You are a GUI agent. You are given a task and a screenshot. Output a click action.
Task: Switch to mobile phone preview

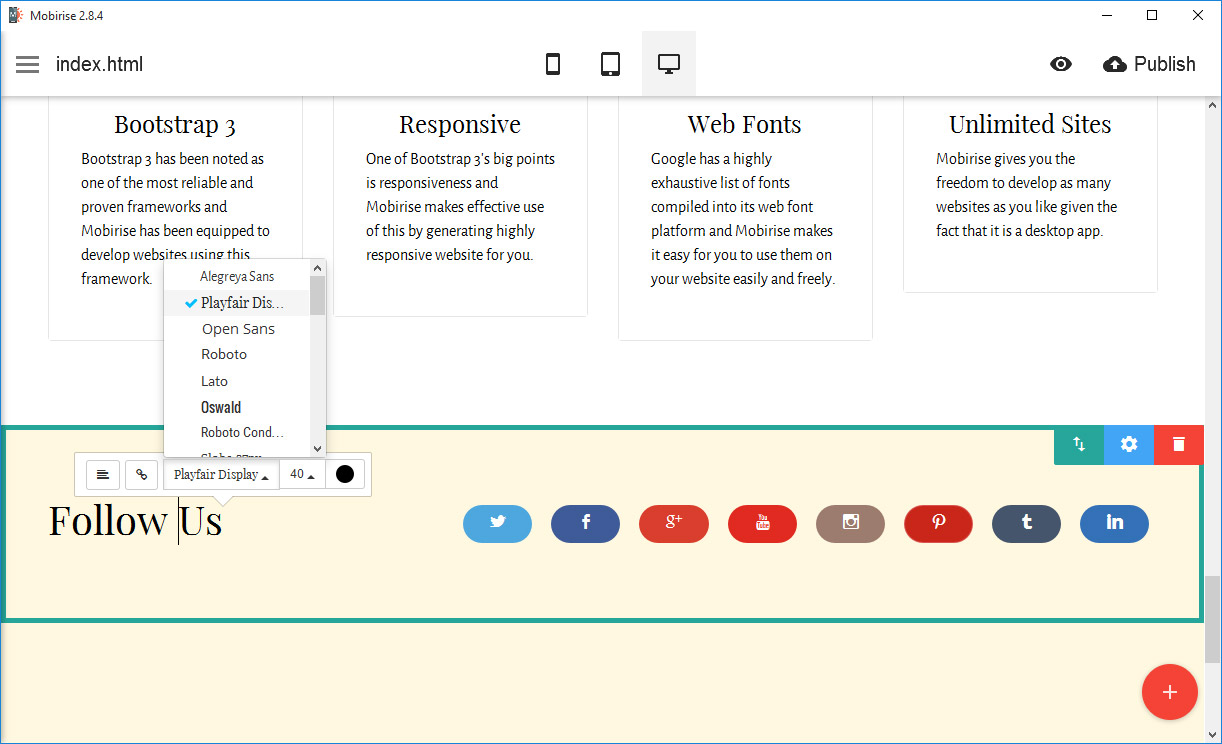click(552, 64)
